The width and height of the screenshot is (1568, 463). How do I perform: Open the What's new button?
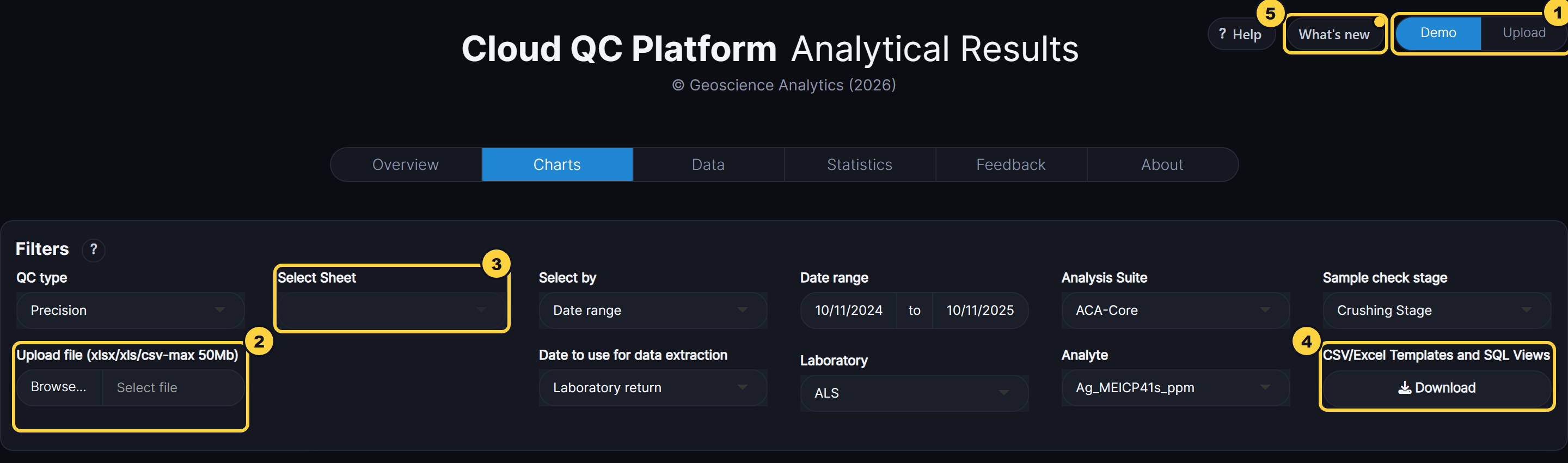(1334, 35)
